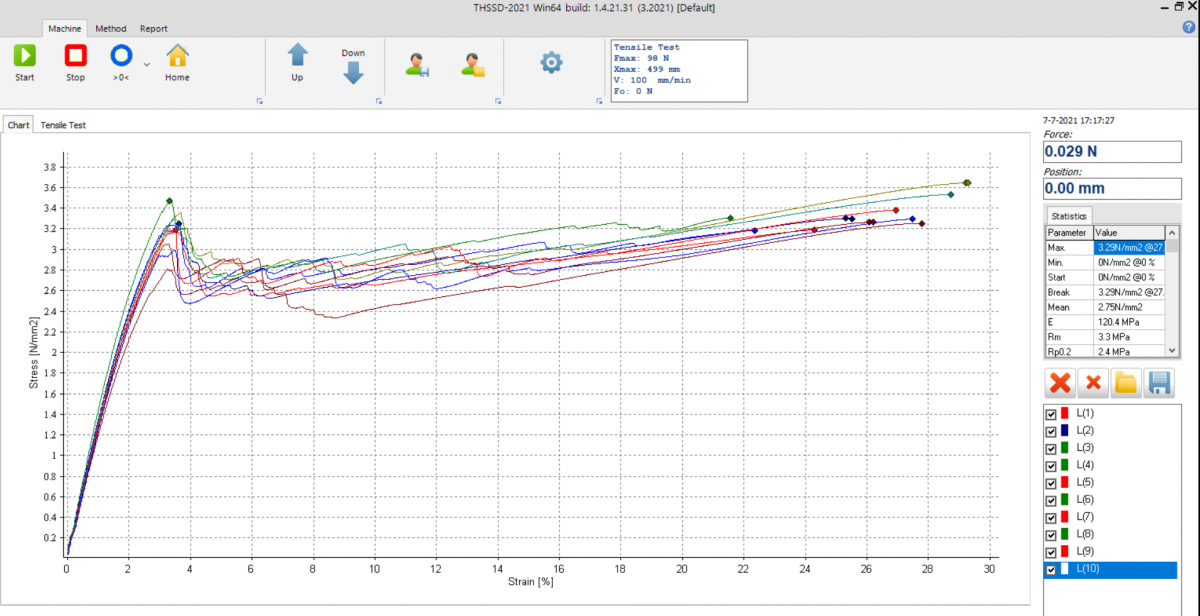Toggle the L(3) curve checkbox

[x=1050, y=449]
